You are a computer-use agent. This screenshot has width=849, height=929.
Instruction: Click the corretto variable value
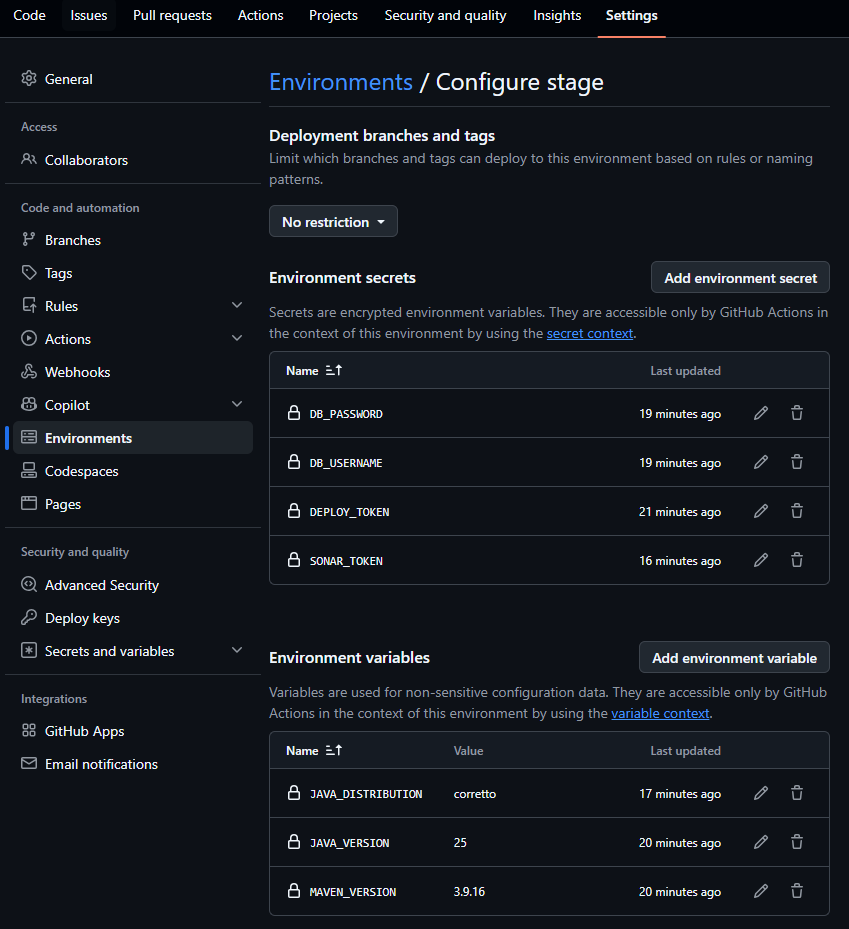(475, 794)
